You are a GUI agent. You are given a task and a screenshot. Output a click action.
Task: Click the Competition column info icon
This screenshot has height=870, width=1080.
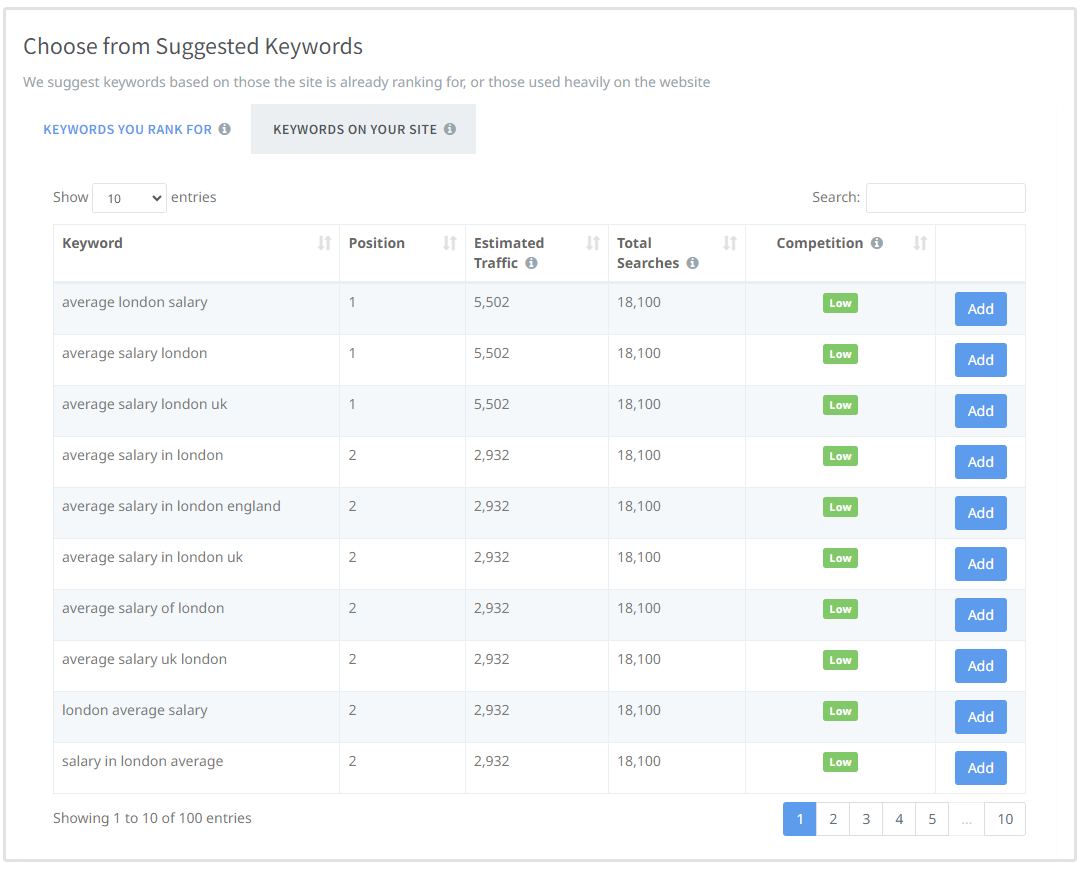[x=877, y=243]
